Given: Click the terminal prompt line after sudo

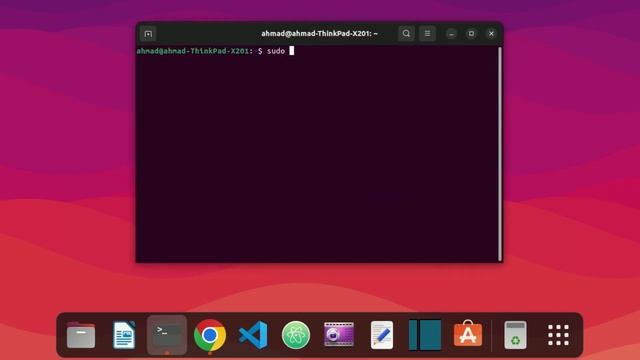Looking at the screenshot, I should [291, 51].
